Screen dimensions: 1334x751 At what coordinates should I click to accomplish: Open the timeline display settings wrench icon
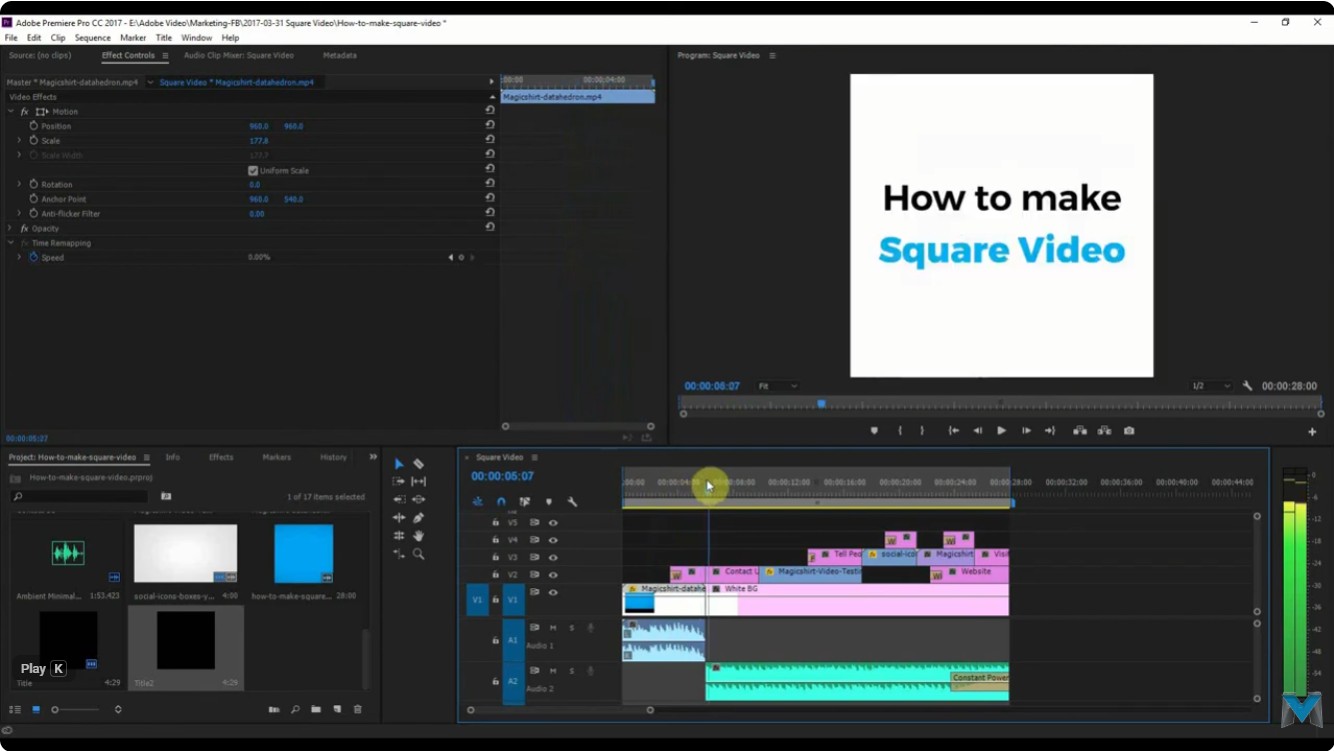pos(572,502)
